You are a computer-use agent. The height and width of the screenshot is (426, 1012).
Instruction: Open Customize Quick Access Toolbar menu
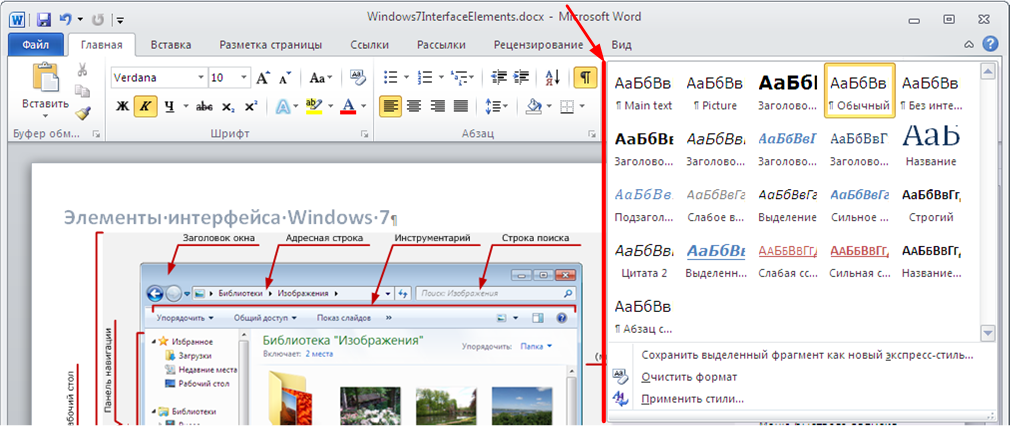tap(120, 20)
